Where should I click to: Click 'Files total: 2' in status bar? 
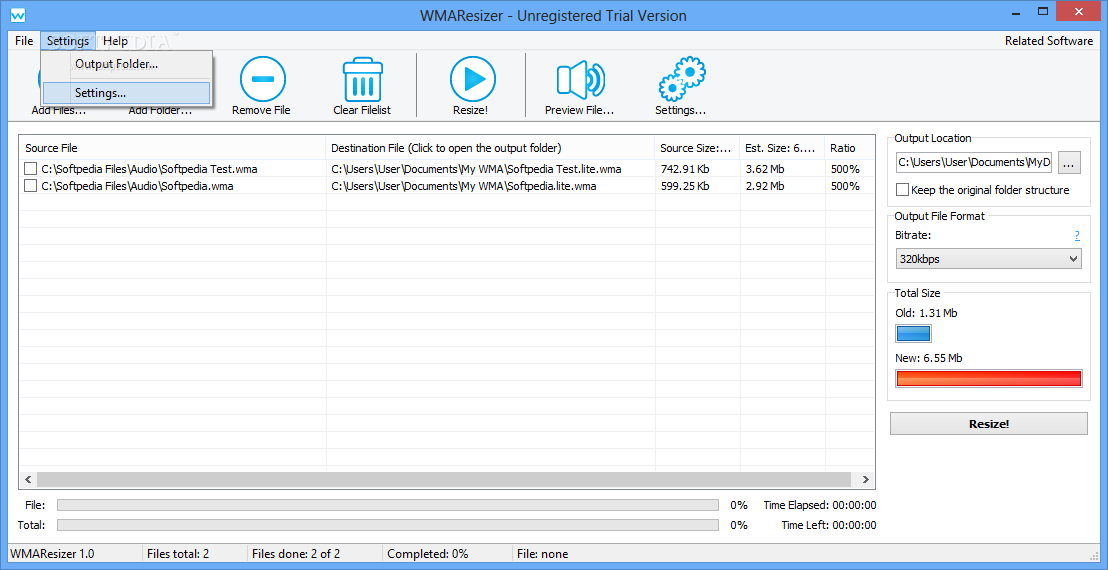(x=178, y=554)
